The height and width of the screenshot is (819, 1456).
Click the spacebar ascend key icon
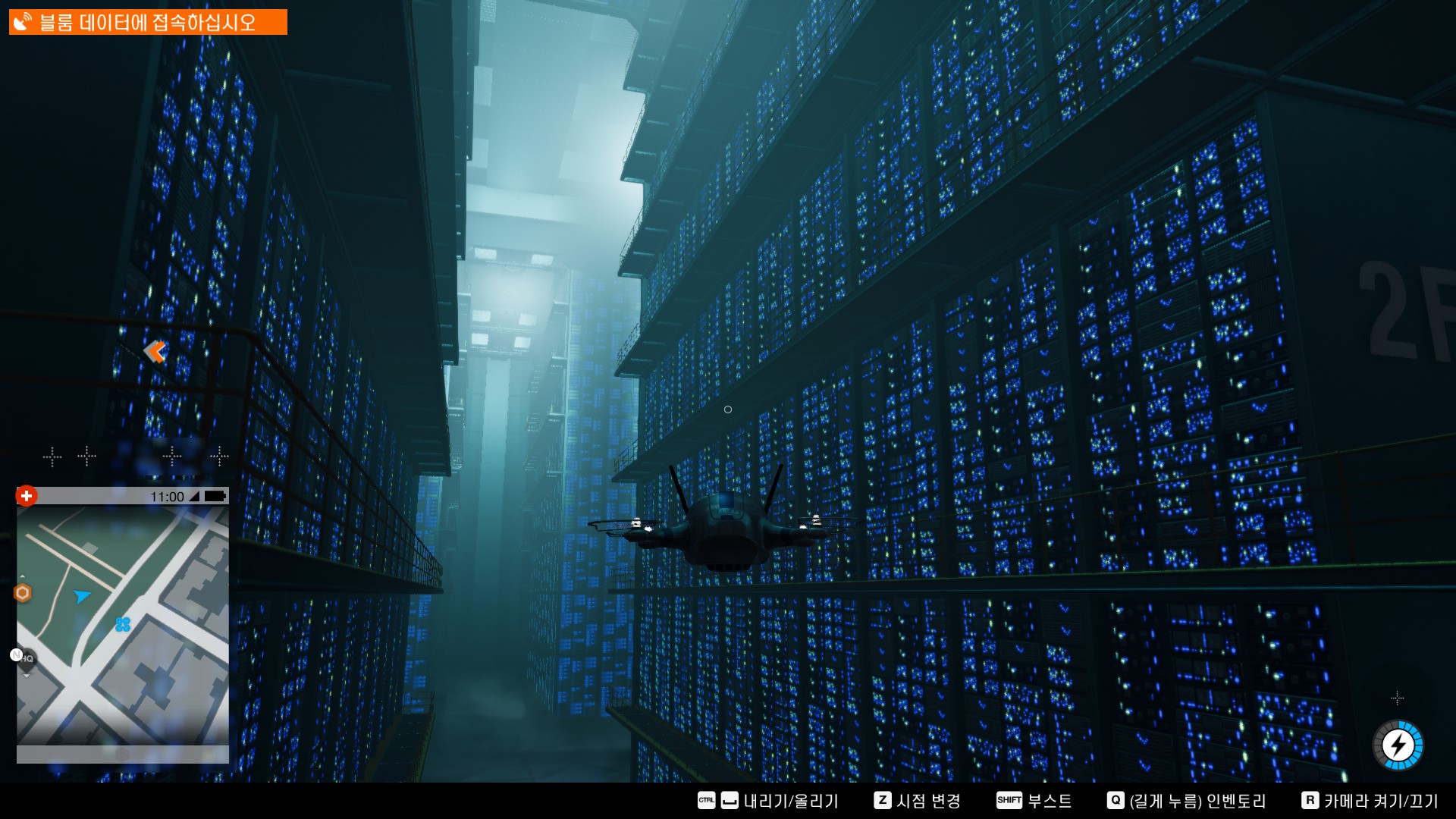click(730, 800)
